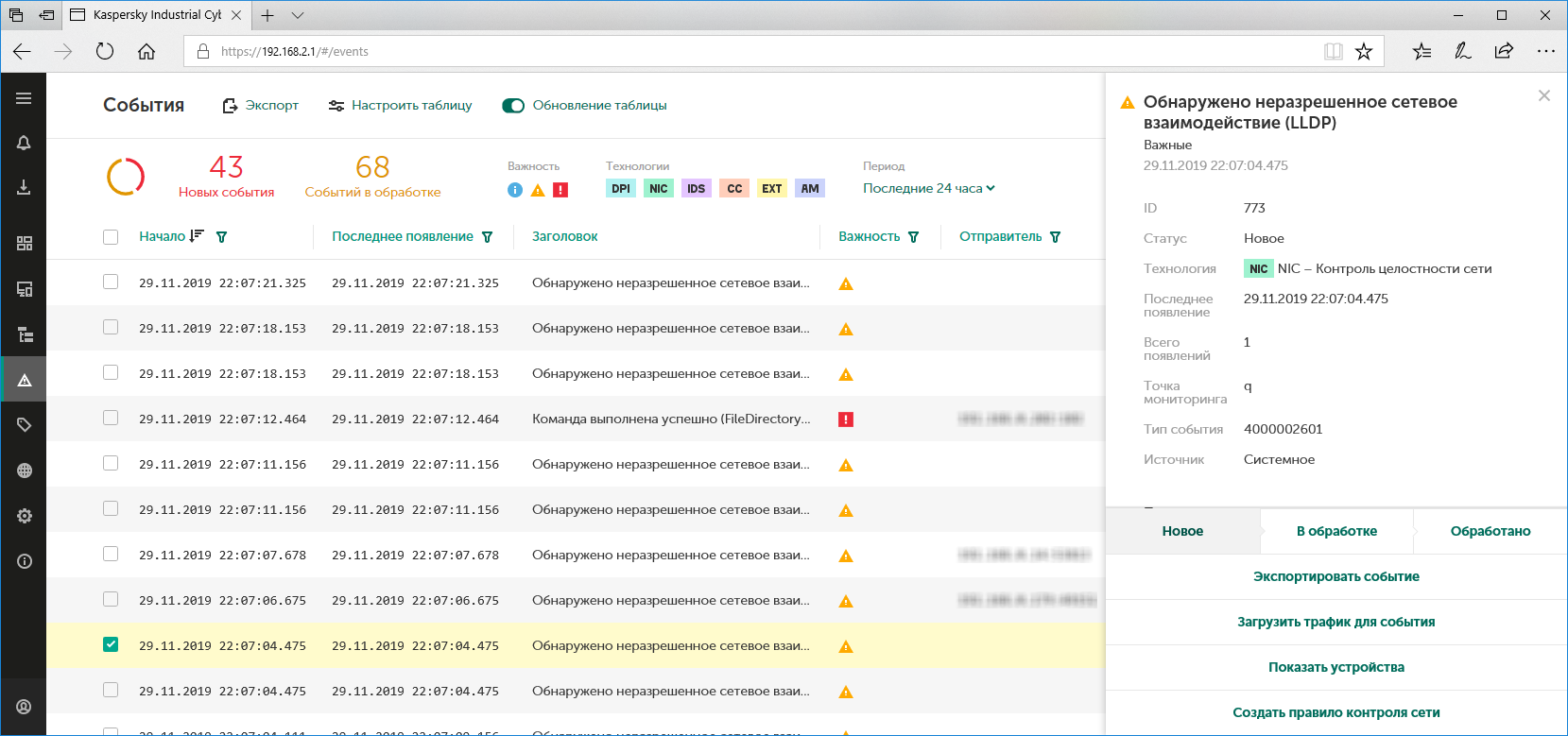This screenshot has width=1568, height=736.
Task: Filter by informational blue severity icon
Action: (x=515, y=190)
